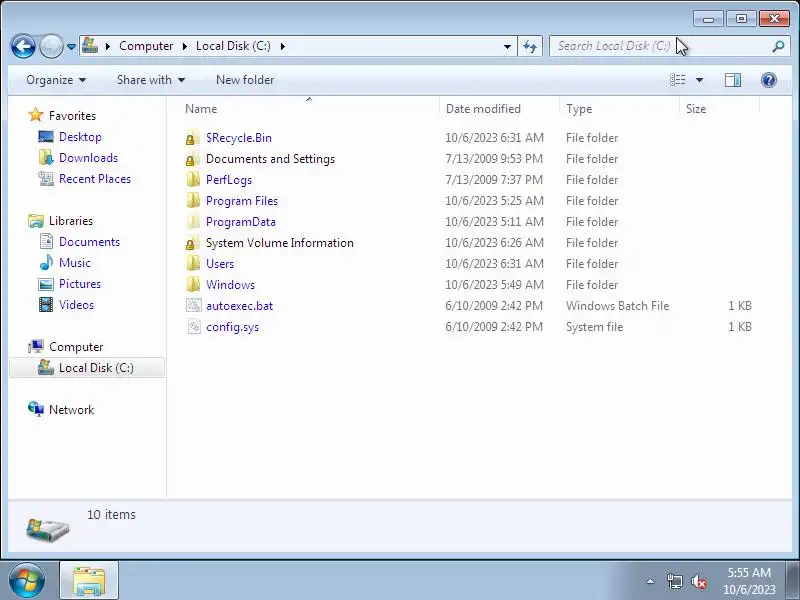Select System Volume Information folder icon
The image size is (800, 600).
pyautogui.click(x=193, y=243)
